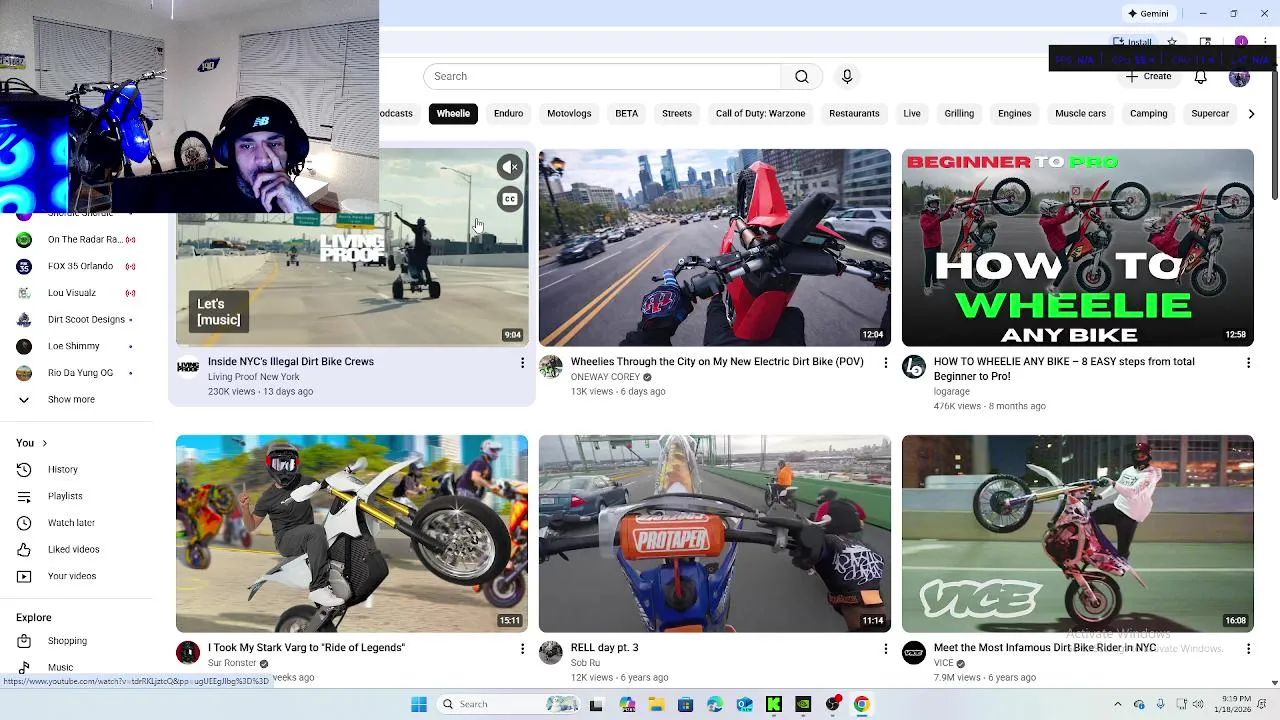
Task: Click the YouTube search magnifier button
Action: pos(801,76)
